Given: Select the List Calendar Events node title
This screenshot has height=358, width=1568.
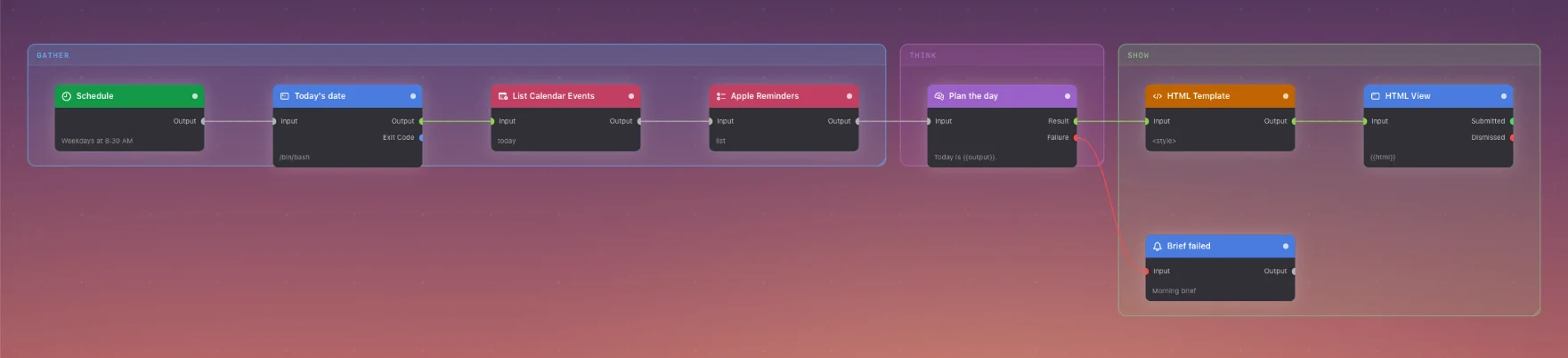Looking at the screenshot, I should (x=553, y=96).
